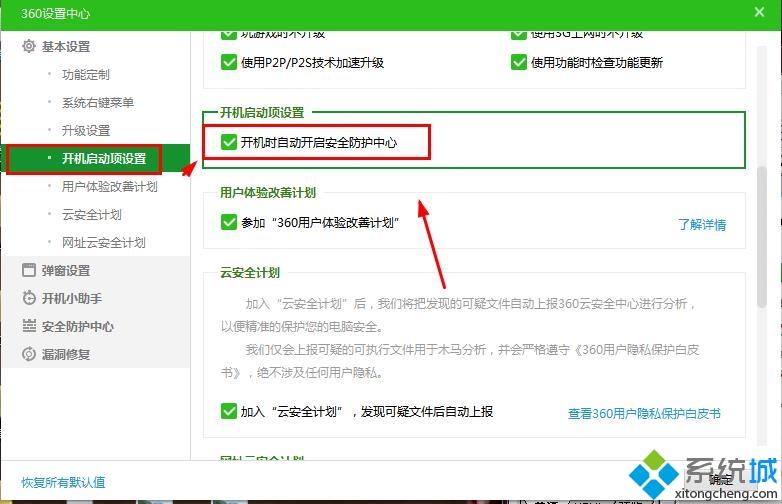Screen dimensions: 782x504
Task: Toggle 加入"云安全计划" checkbox
Action: pos(228,411)
